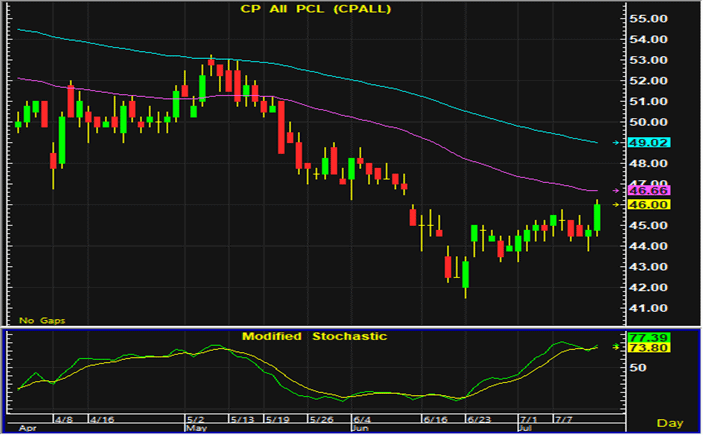703x435 pixels.
Task: Click the May month label
Action: pos(196,428)
